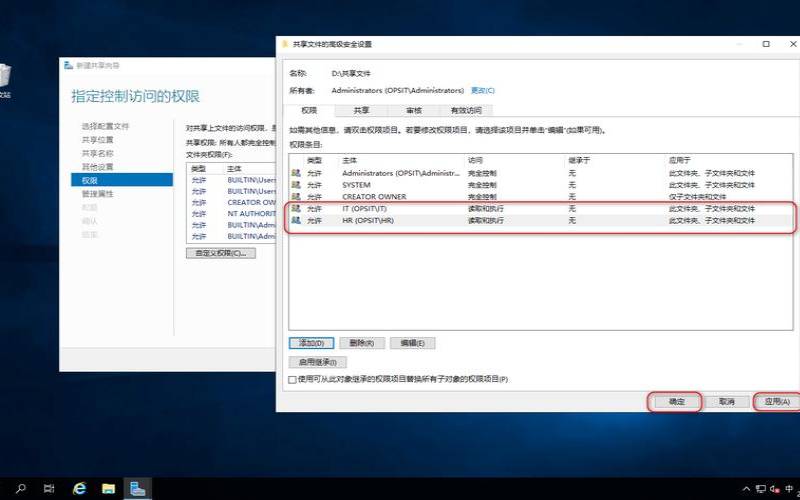The height and width of the screenshot is (500, 800).
Task: Select the CREATOR OW row in the wizard list
Action: pyautogui.click(x=232, y=203)
